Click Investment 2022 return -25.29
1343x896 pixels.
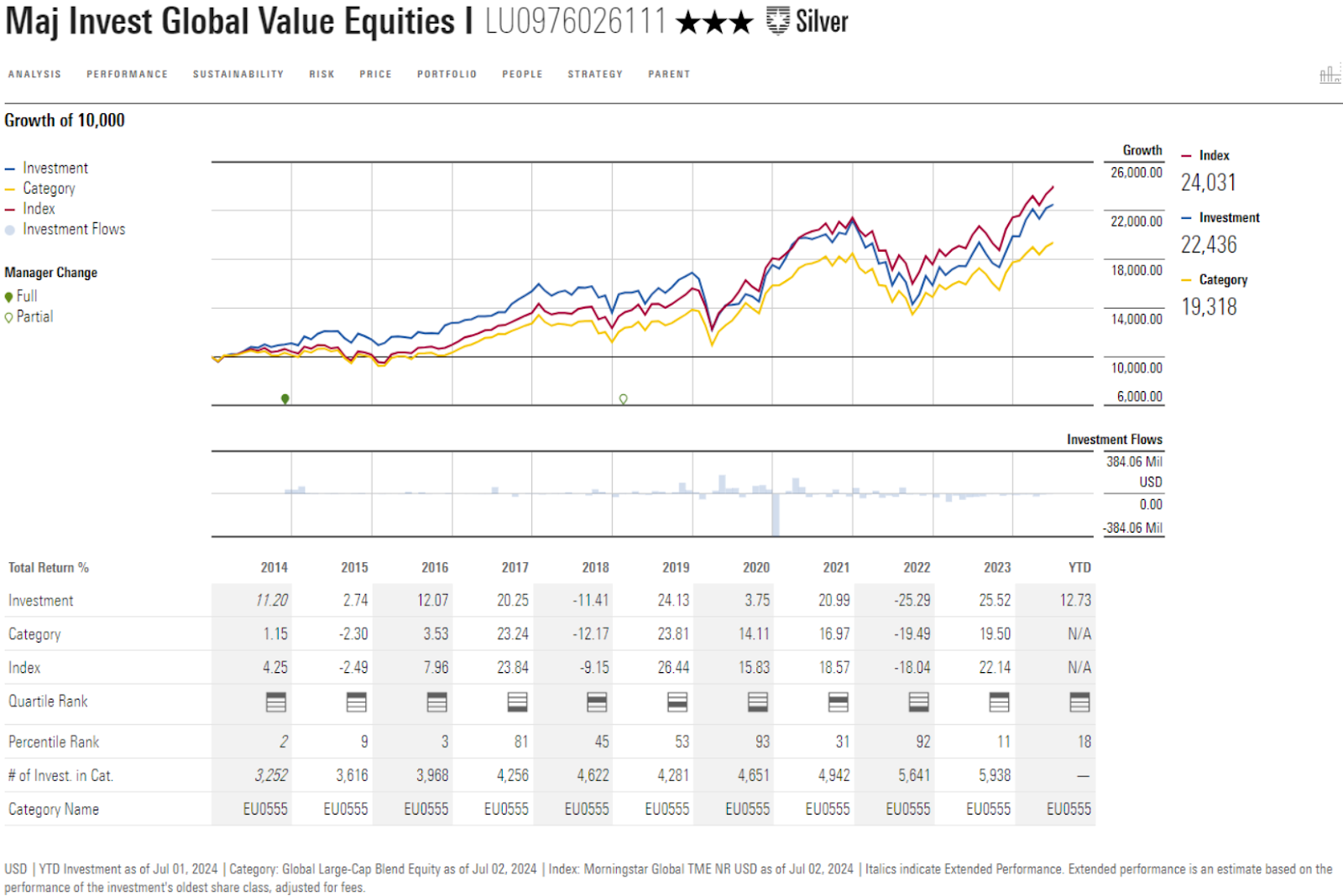[912, 601]
